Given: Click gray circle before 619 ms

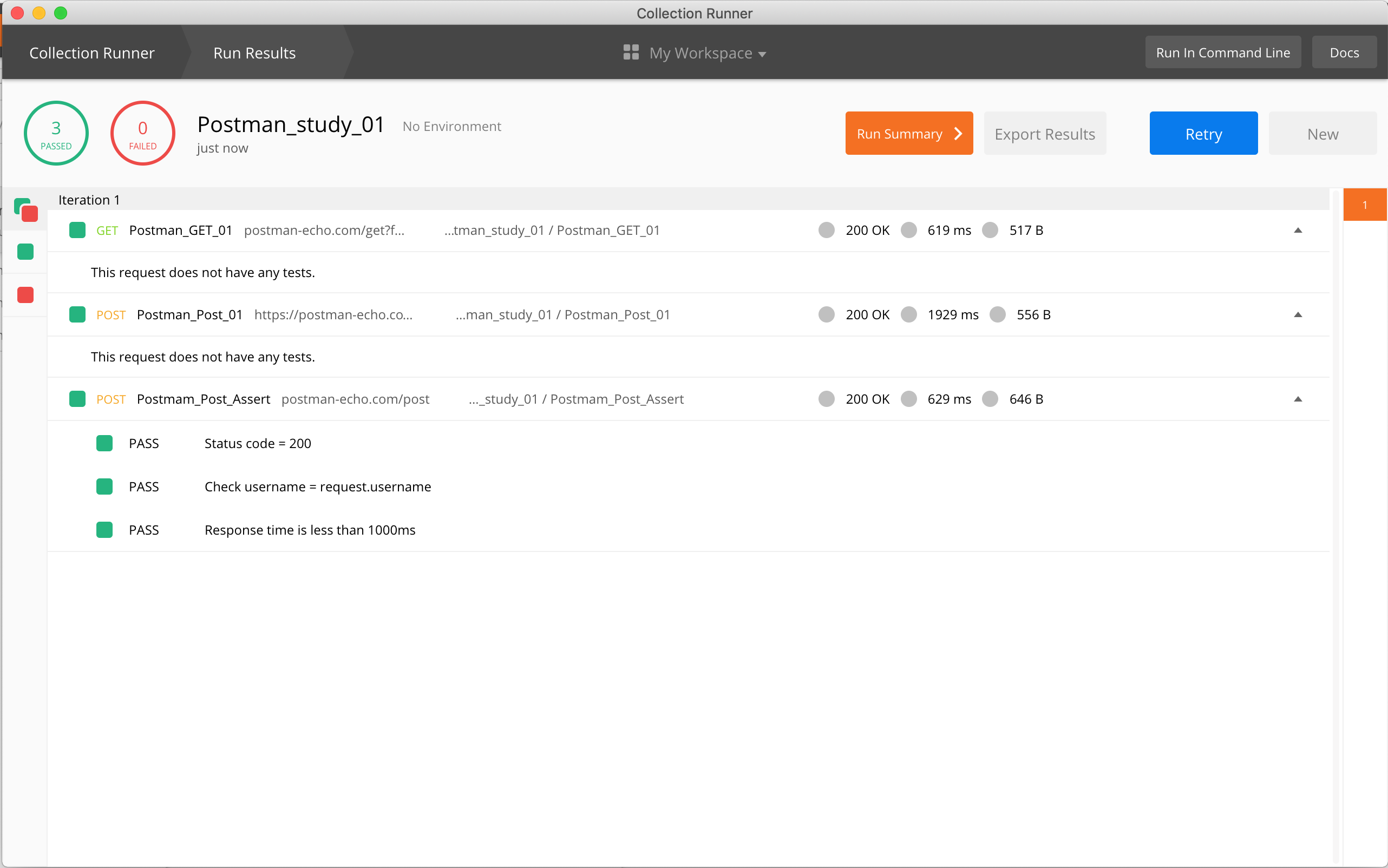Looking at the screenshot, I should coord(908,230).
